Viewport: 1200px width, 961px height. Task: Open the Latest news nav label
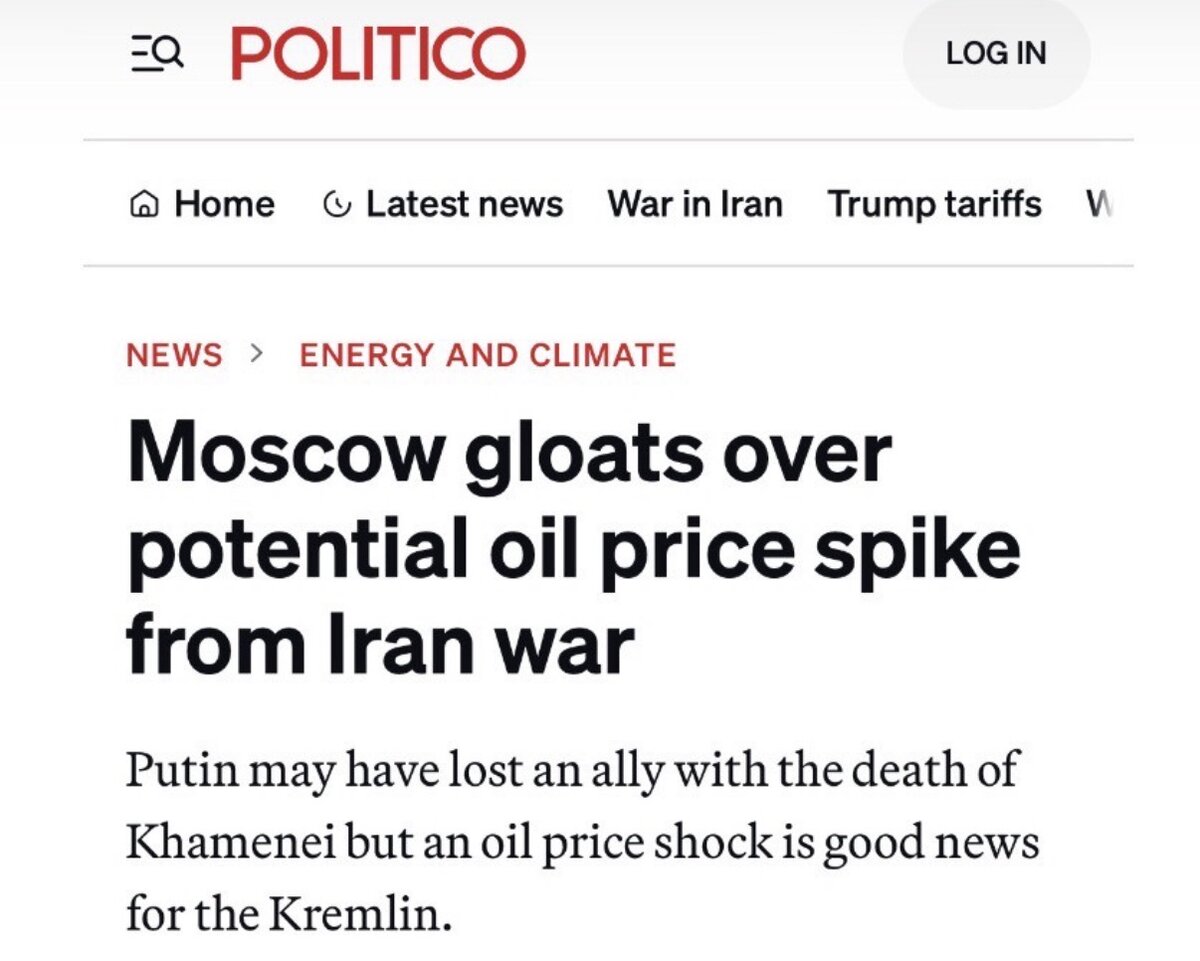point(464,205)
